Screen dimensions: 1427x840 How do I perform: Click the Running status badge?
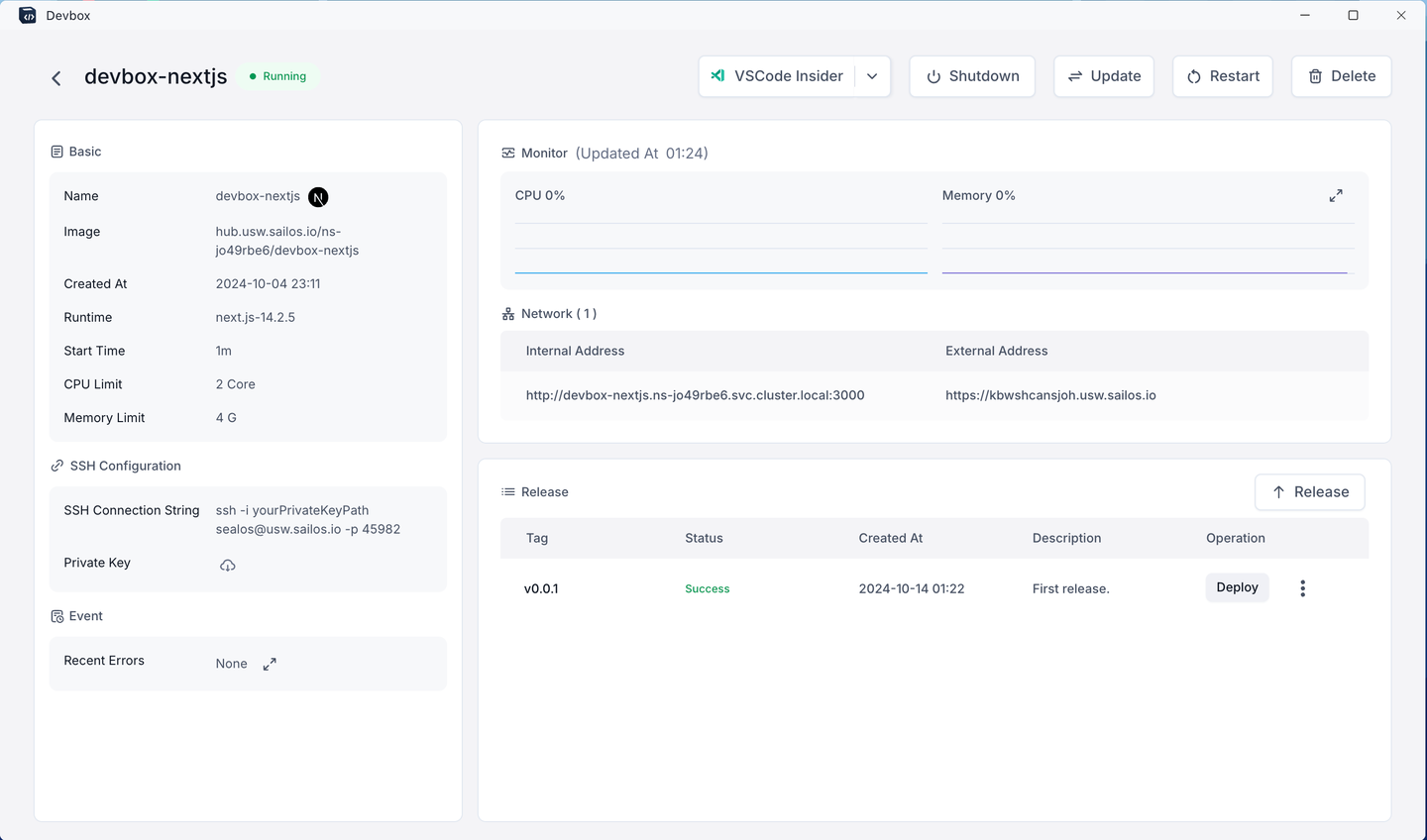277,76
